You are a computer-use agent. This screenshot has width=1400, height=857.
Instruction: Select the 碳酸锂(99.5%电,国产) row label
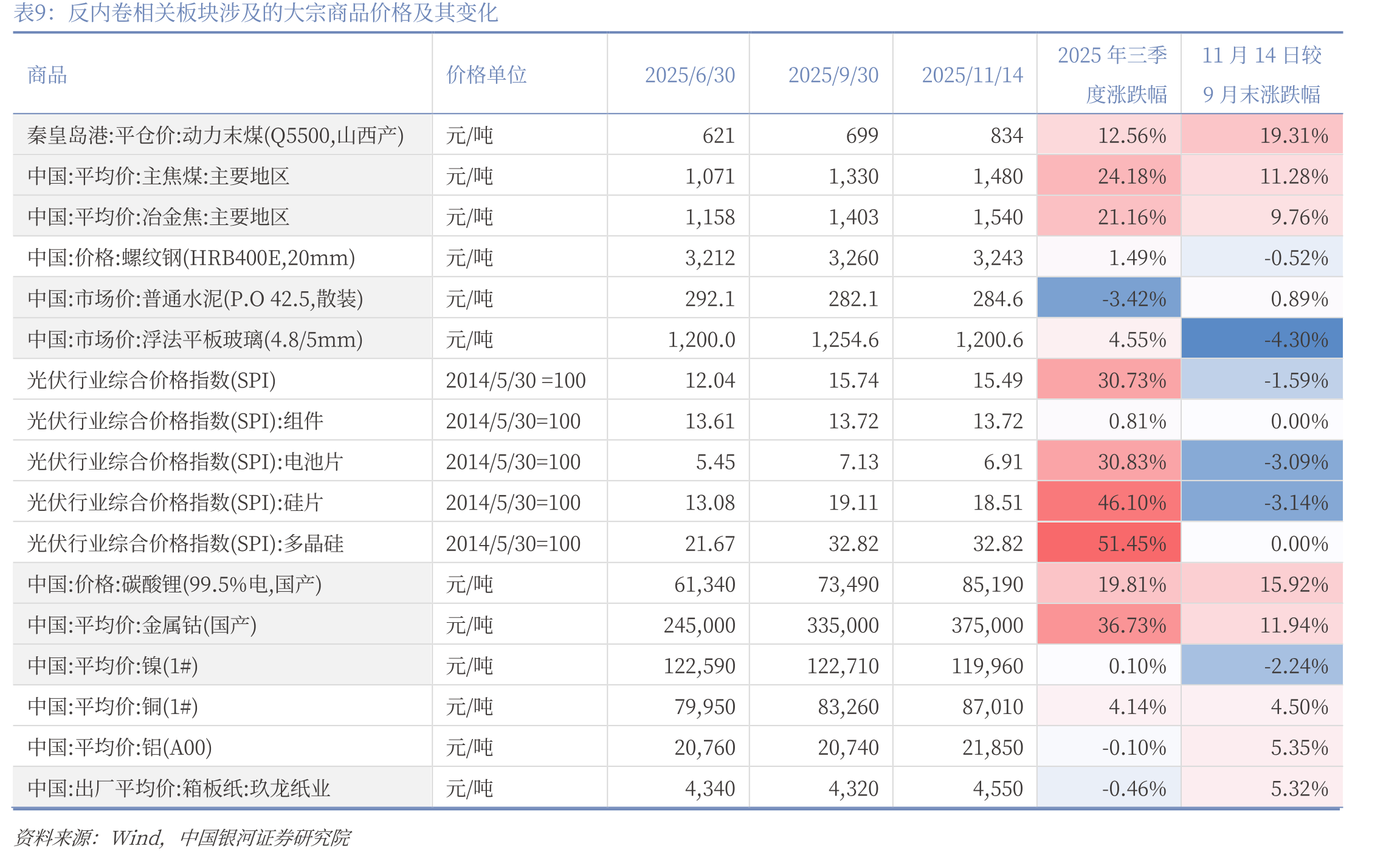pyautogui.click(x=174, y=584)
